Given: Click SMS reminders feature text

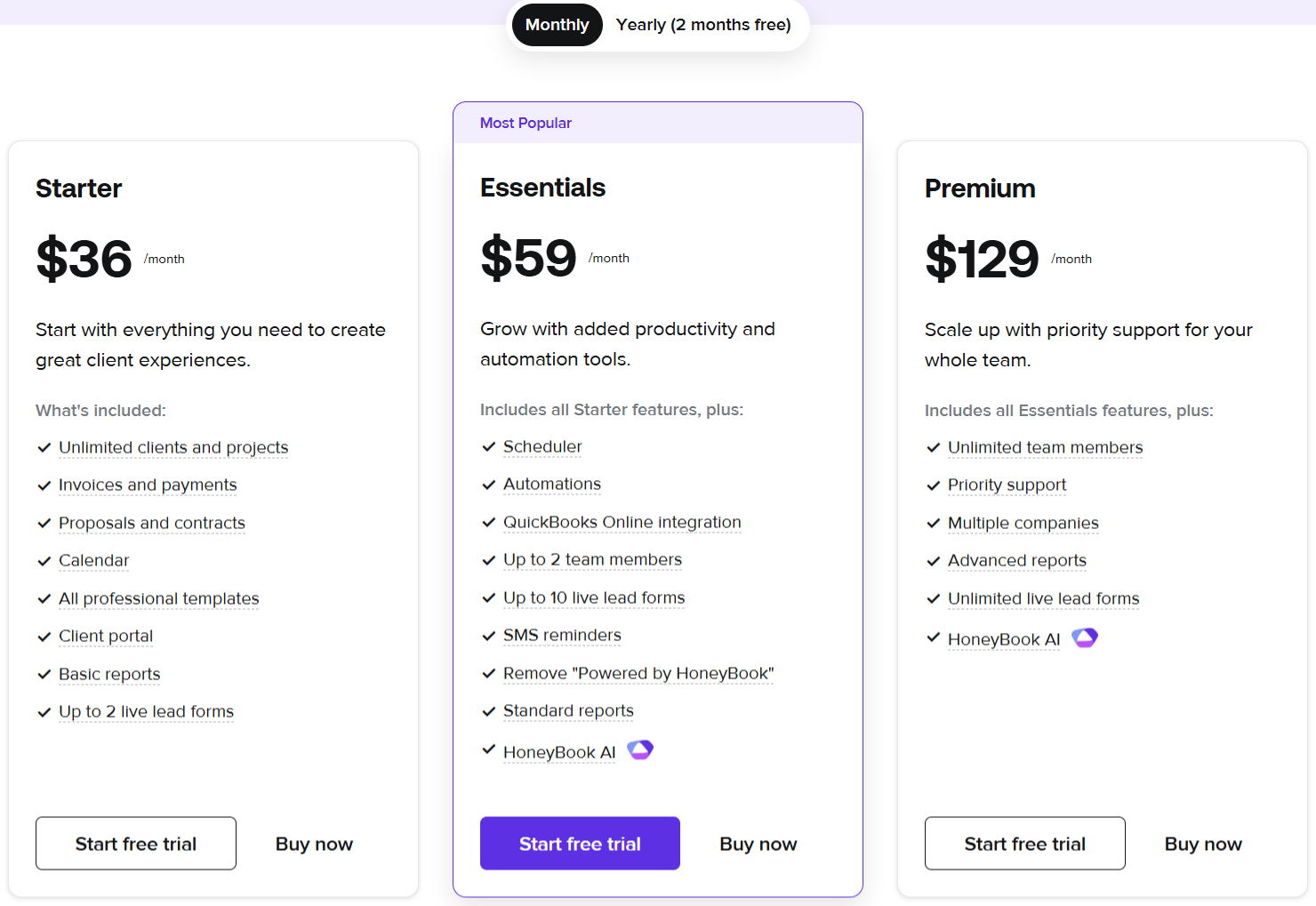Looking at the screenshot, I should (x=562, y=635).
